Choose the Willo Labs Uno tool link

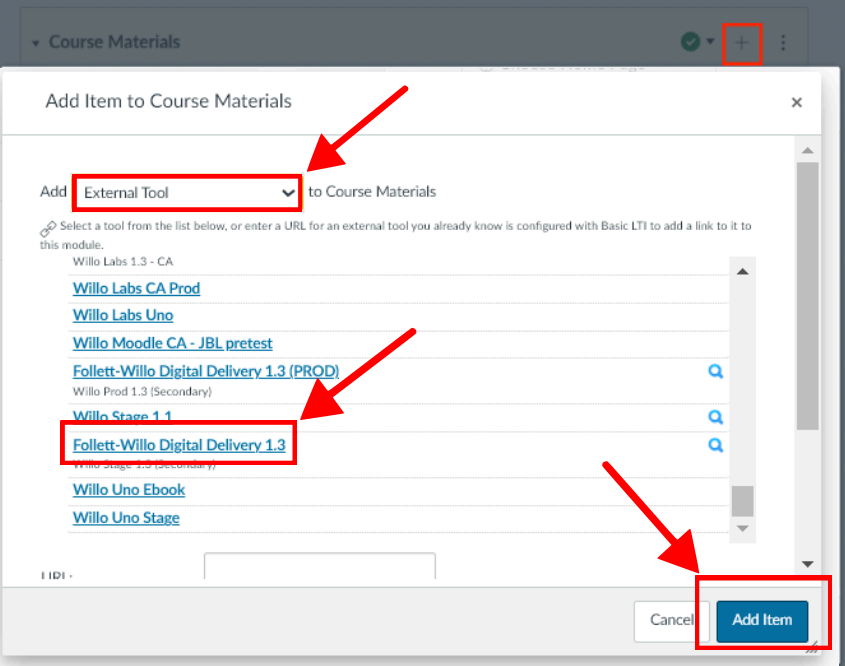(123, 315)
